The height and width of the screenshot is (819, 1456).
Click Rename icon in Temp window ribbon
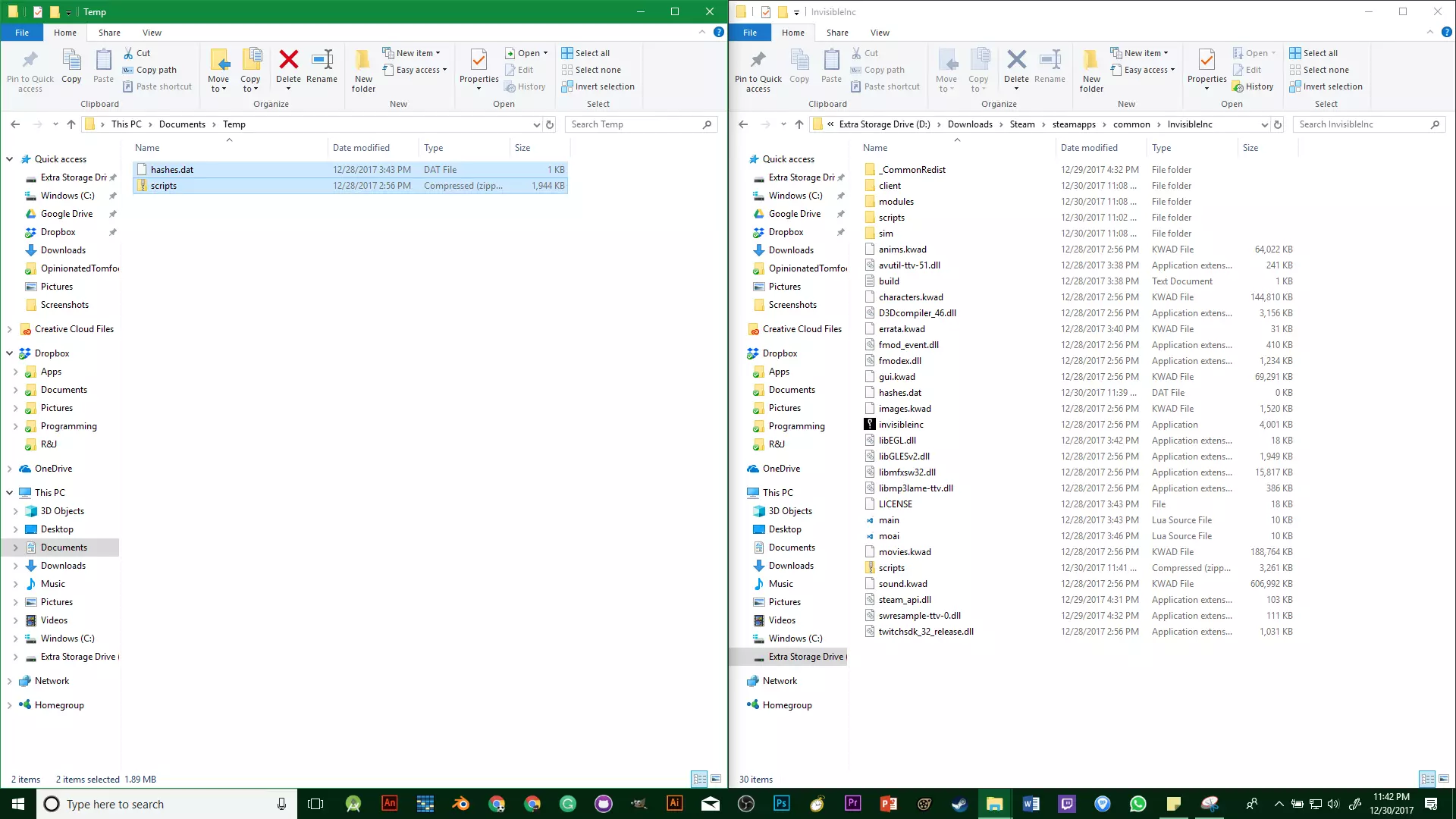[322, 61]
